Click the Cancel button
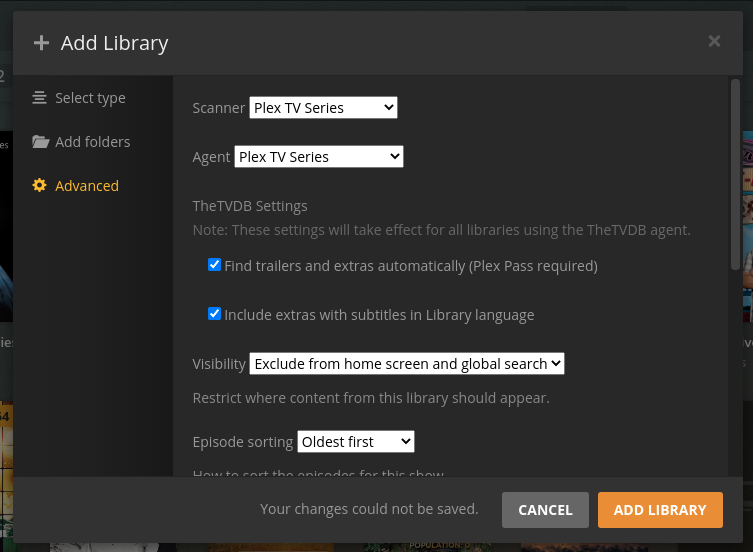Viewport: 753px width, 552px height. [546, 510]
